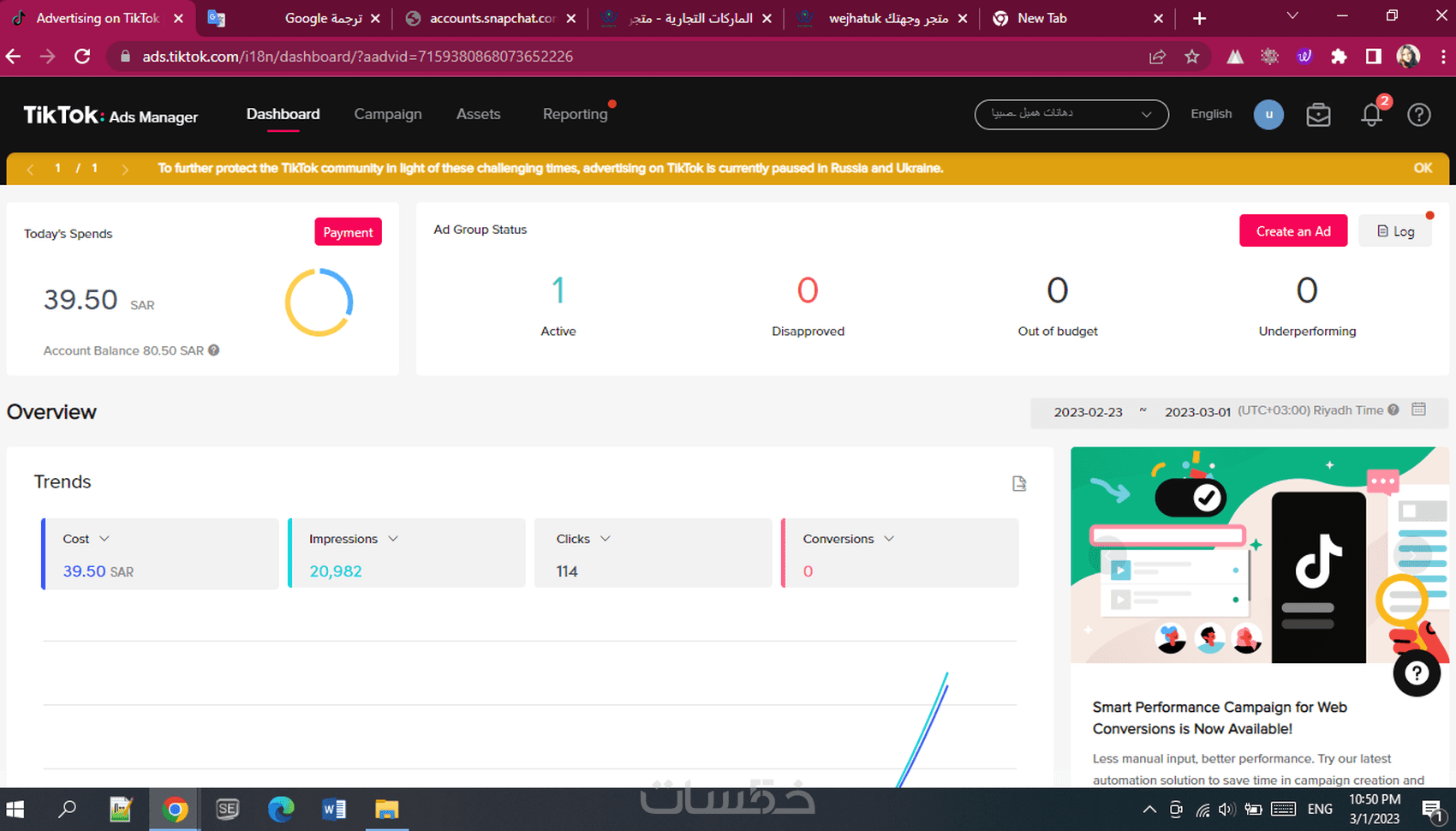Open the header help question mark icon
Viewport: 1456px width, 831px height.
tap(1419, 114)
